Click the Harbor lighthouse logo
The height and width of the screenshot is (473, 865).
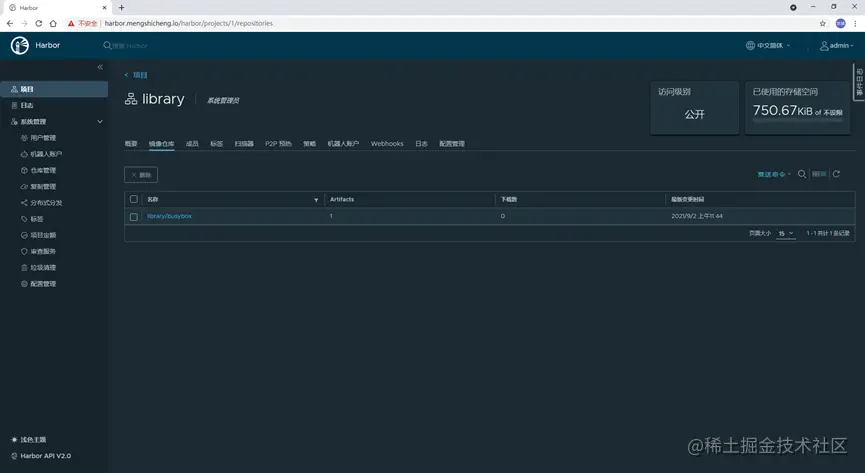20,45
